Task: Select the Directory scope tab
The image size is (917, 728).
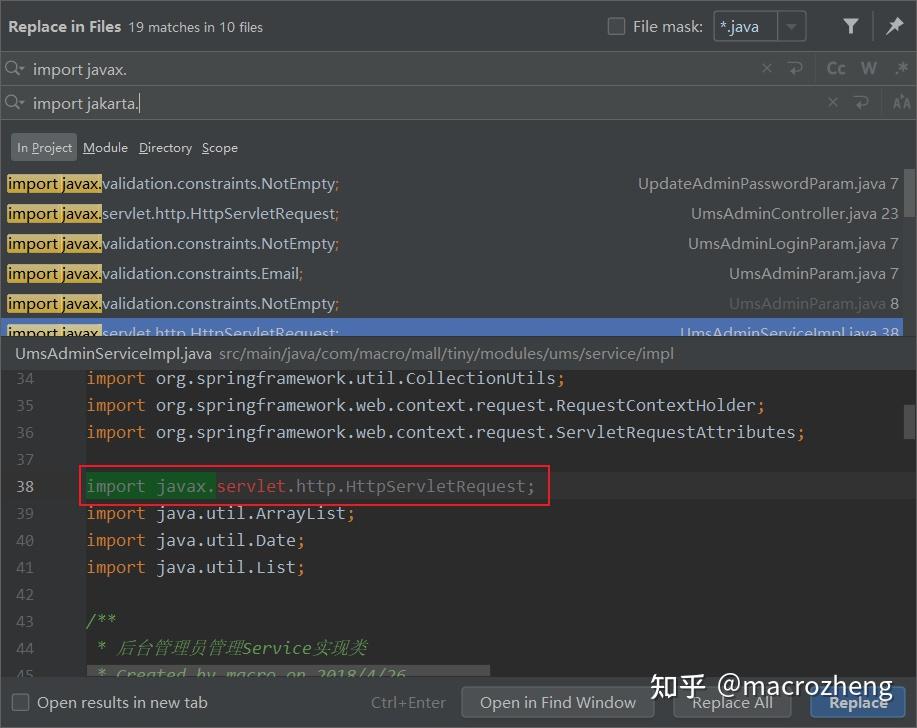Action: (165, 147)
